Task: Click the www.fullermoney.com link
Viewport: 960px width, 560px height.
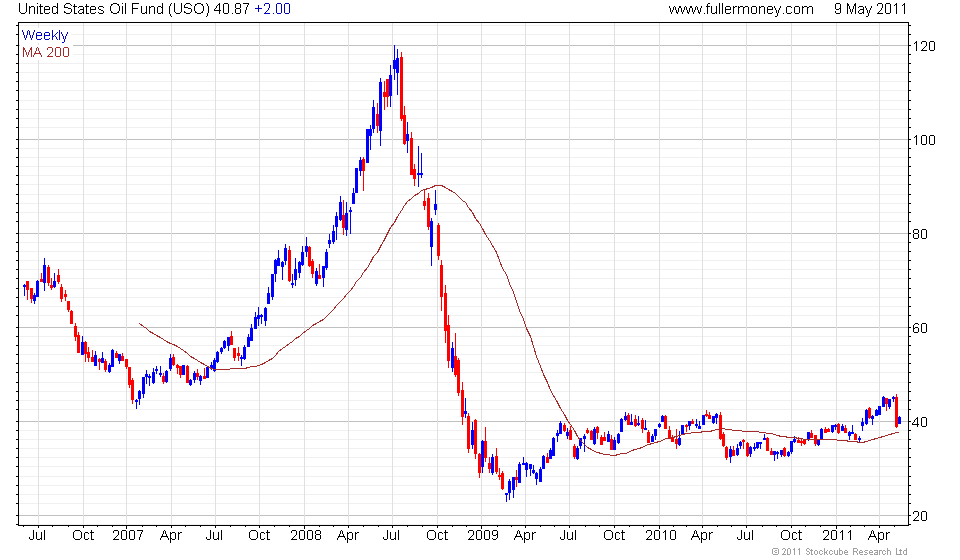Action: pos(741,9)
